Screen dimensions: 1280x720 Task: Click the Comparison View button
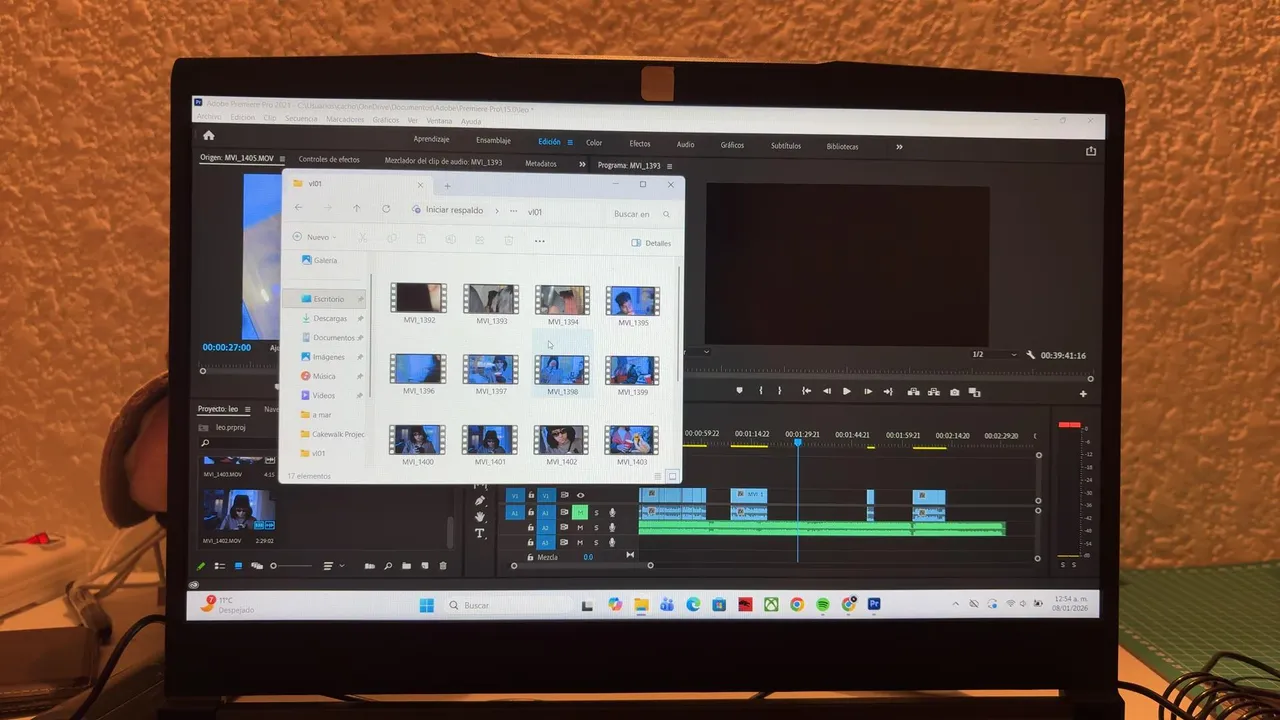975,392
